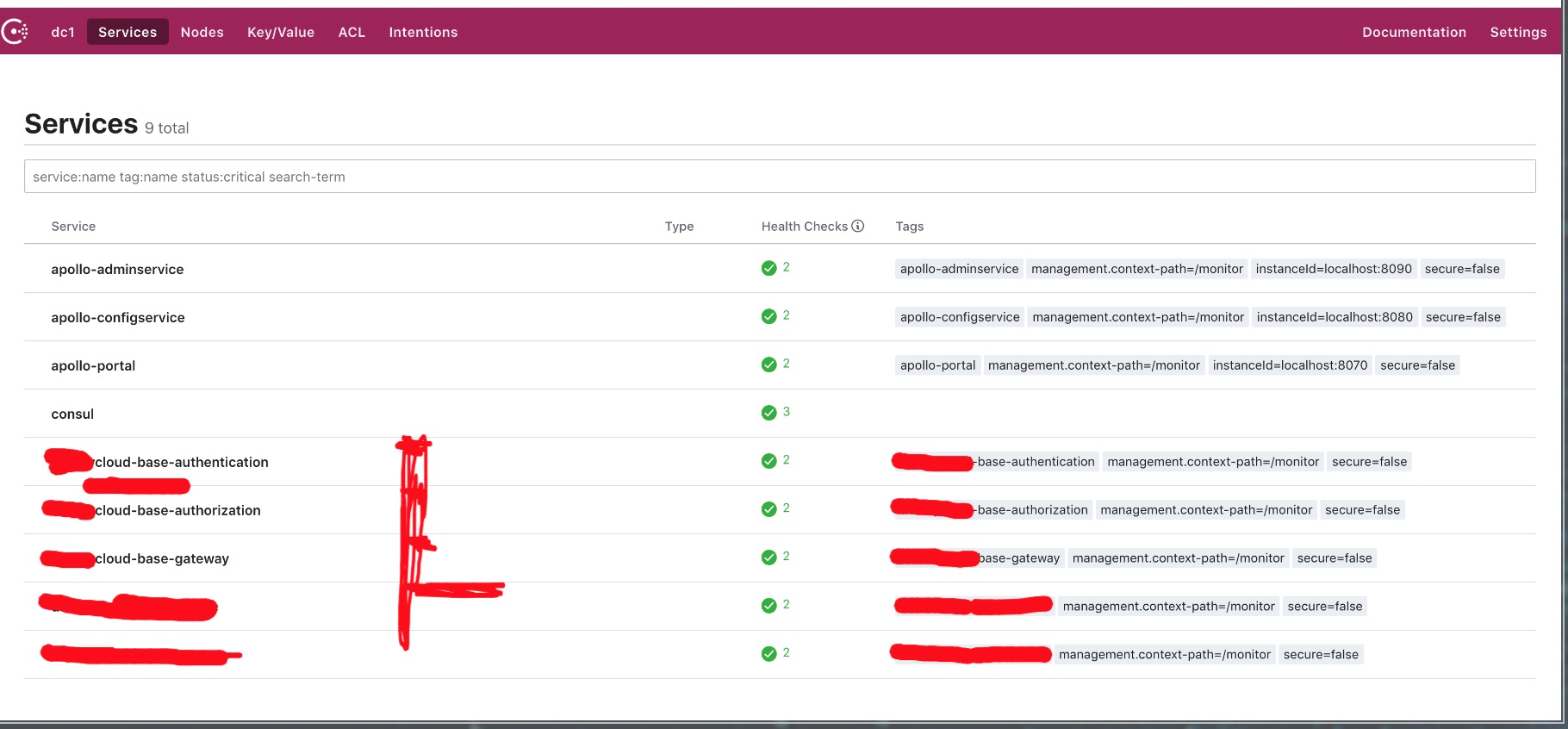Viewport: 1568px width, 729px height.
Task: Click management.context-path tag in apollo-adminservice row
Action: pos(1137,269)
